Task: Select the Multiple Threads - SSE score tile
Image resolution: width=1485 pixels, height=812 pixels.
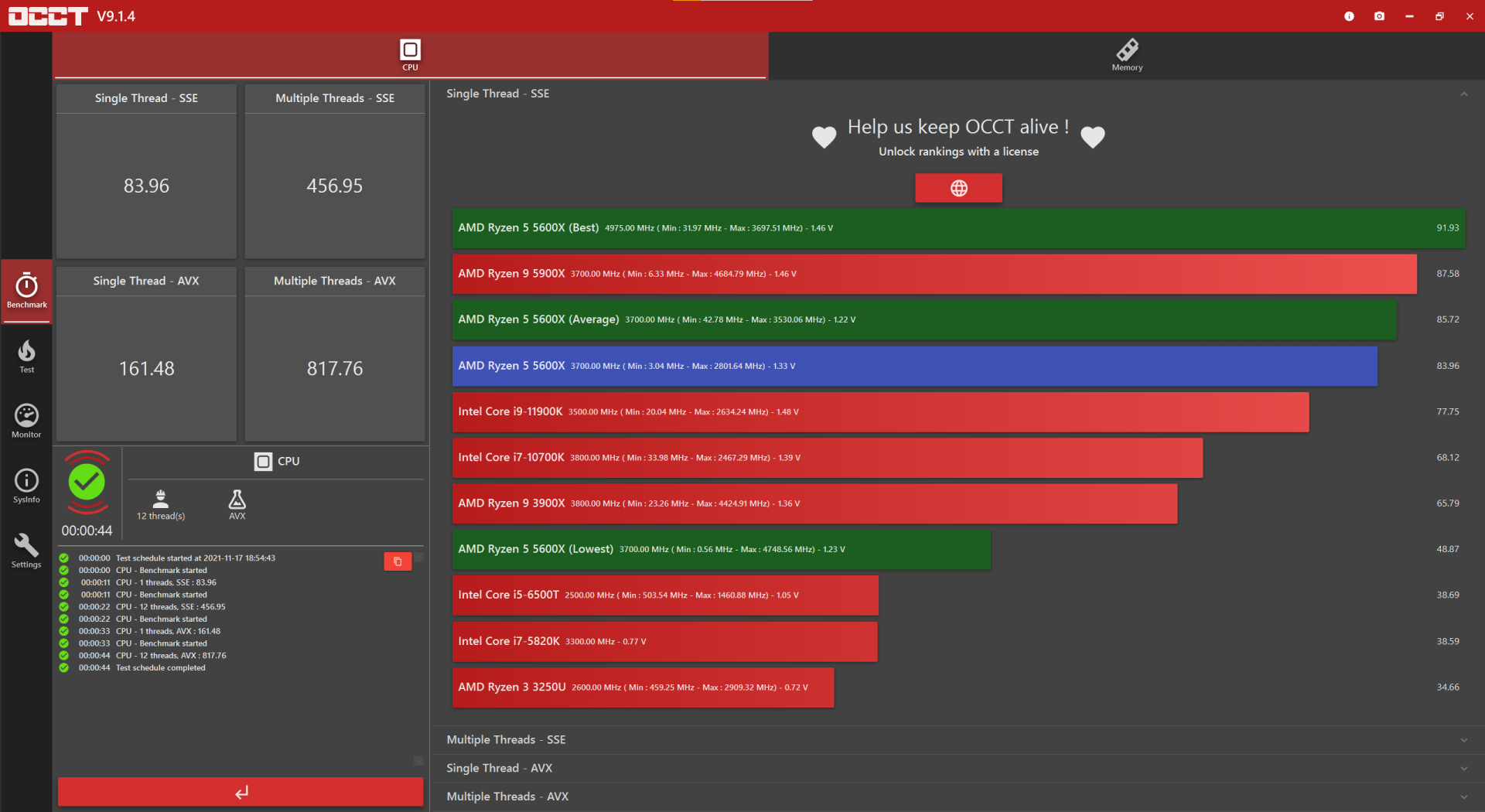Action: (x=335, y=172)
